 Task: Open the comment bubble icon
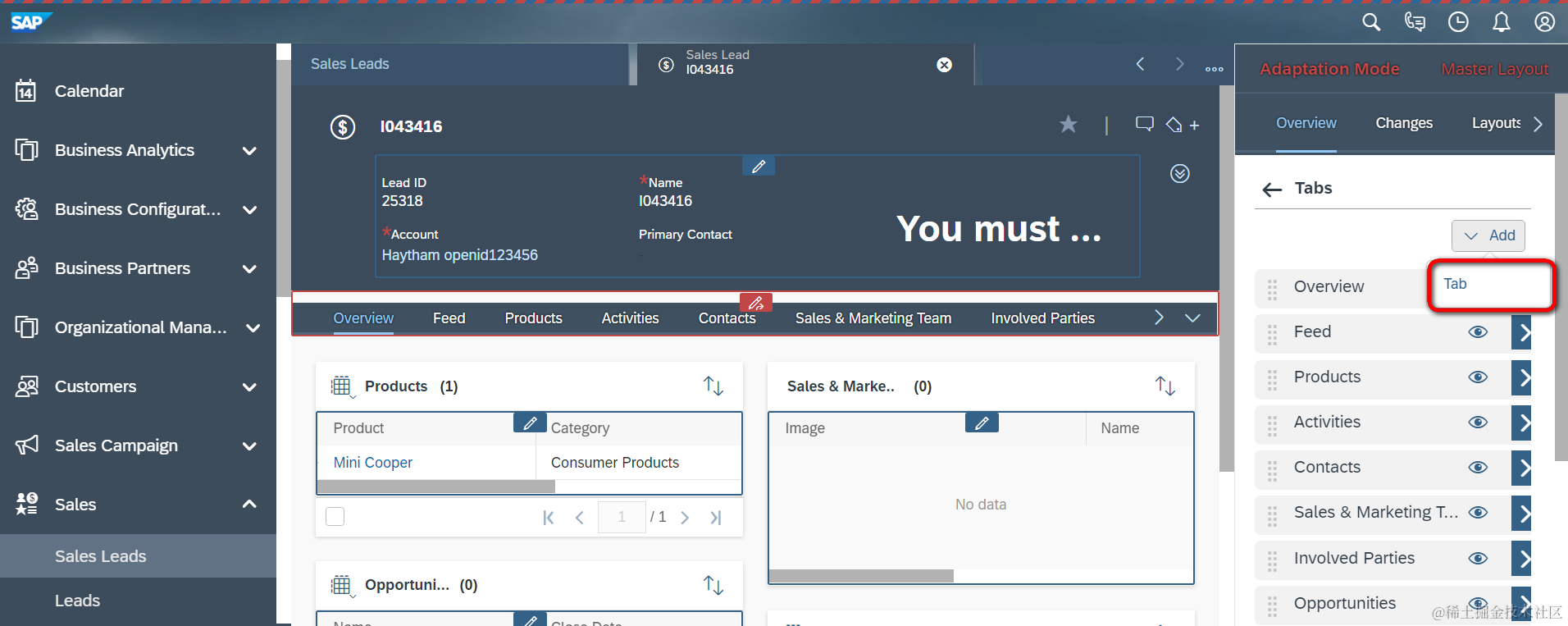1144,124
